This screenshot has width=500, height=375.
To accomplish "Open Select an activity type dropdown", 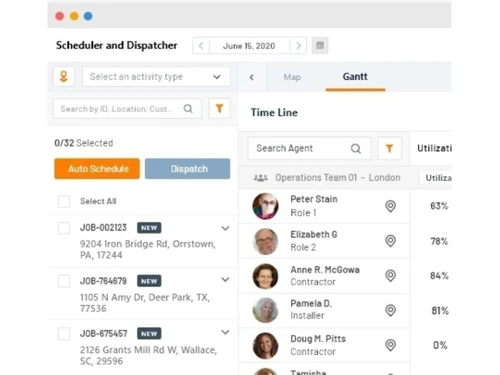I will coord(156,77).
